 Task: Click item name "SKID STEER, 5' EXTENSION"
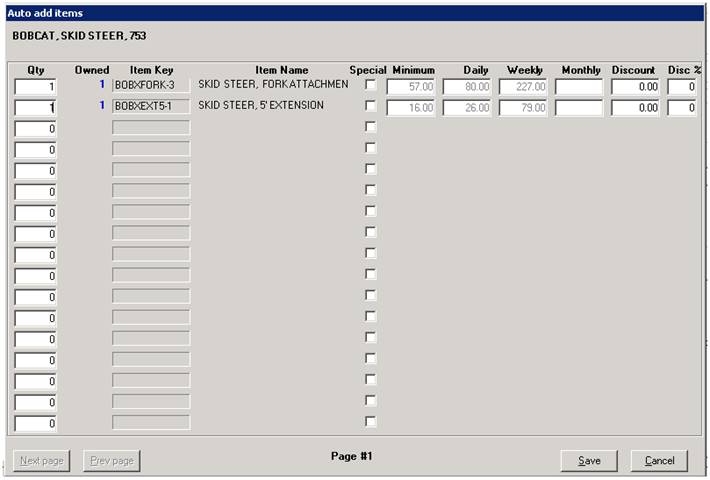261,105
